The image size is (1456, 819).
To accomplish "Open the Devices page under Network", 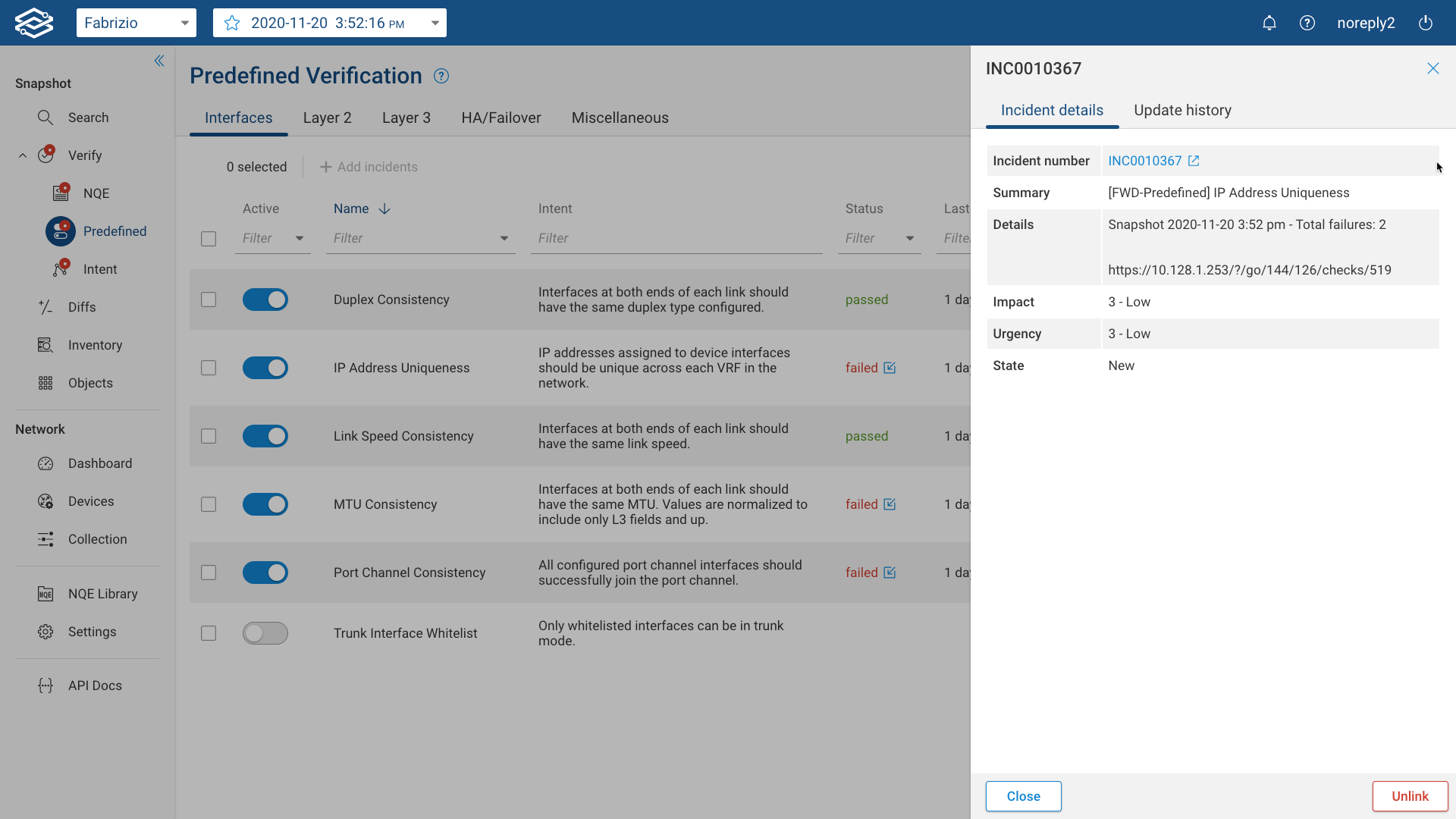I will pos(92,500).
